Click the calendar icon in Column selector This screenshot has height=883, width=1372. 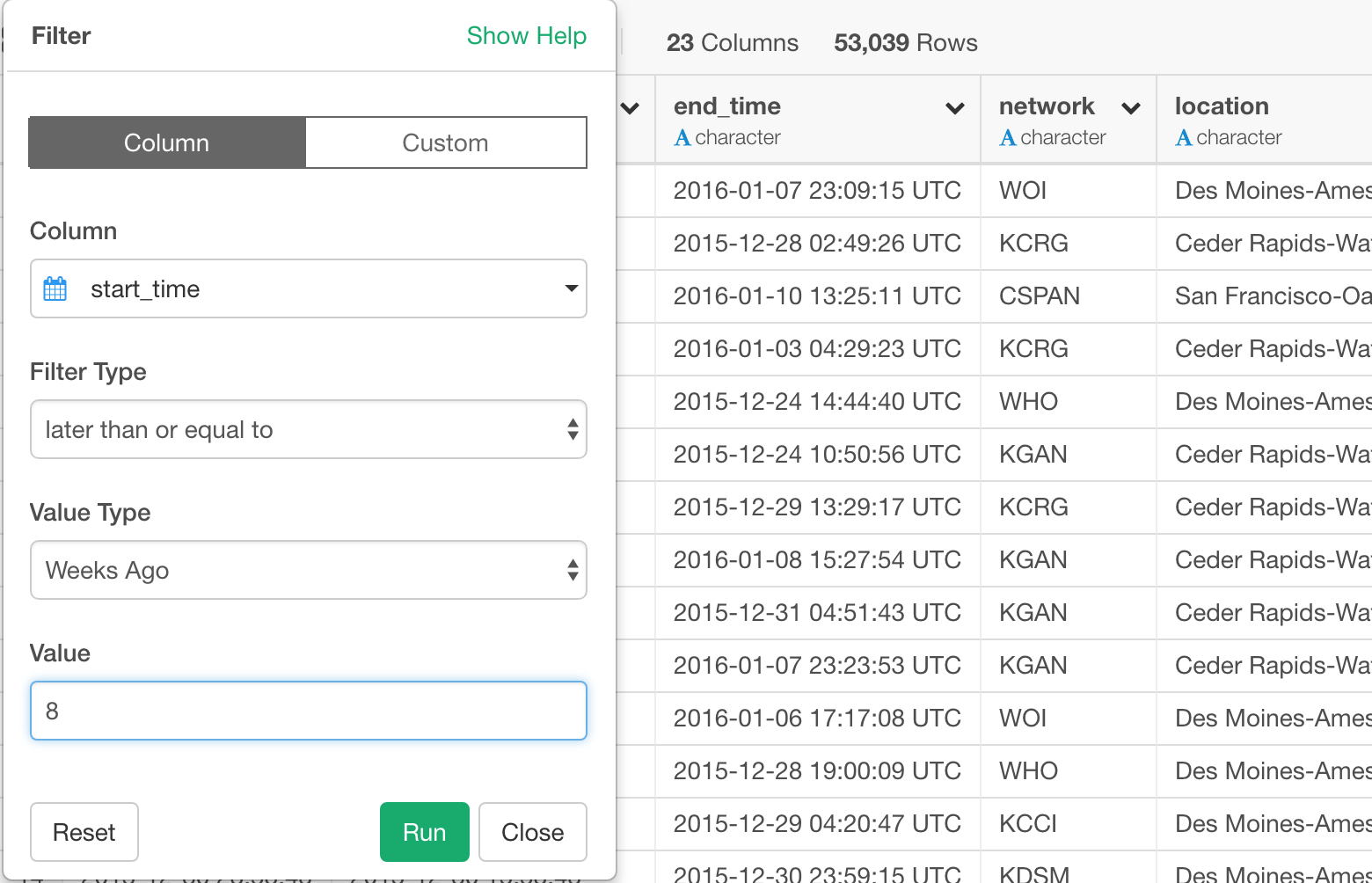click(x=55, y=289)
